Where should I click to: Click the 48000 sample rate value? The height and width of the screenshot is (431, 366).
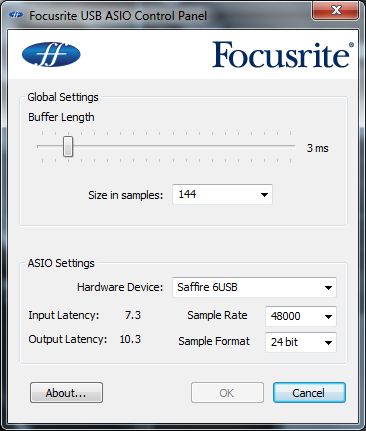click(x=286, y=316)
